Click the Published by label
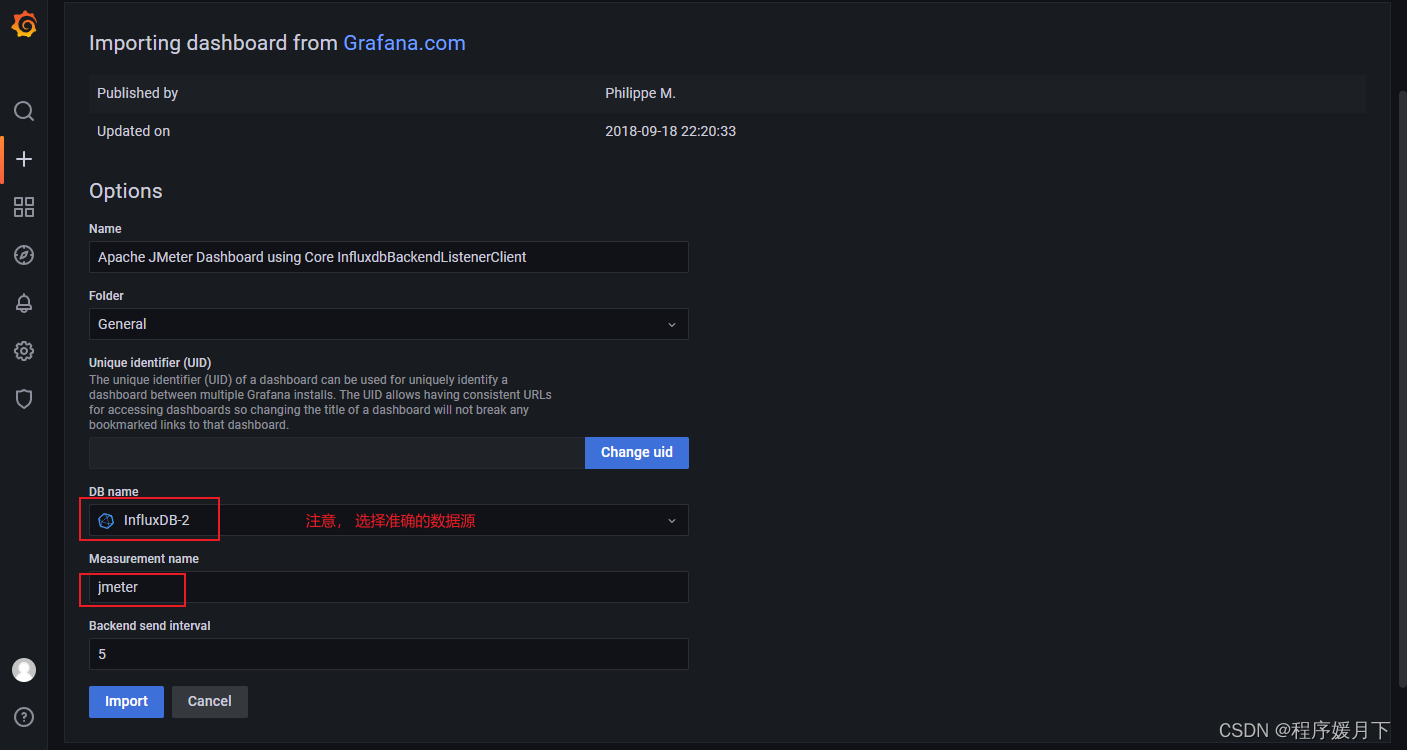The width and height of the screenshot is (1407, 750). point(138,93)
